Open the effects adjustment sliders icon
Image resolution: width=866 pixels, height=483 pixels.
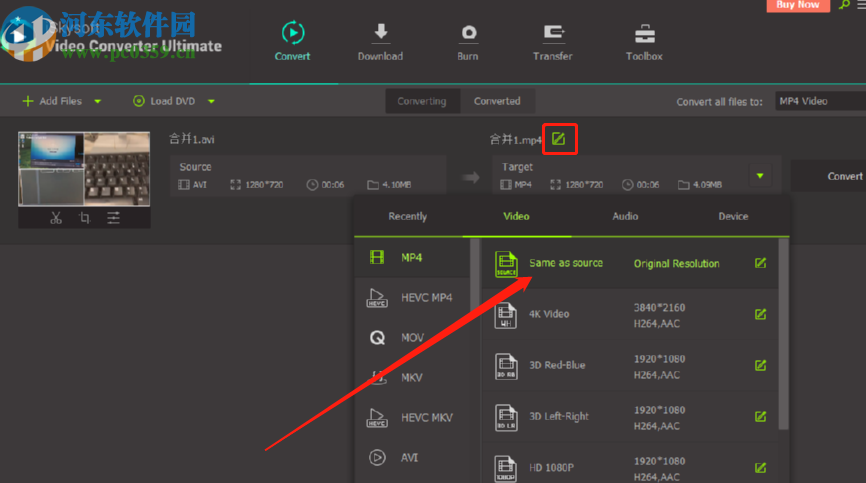click(113, 218)
